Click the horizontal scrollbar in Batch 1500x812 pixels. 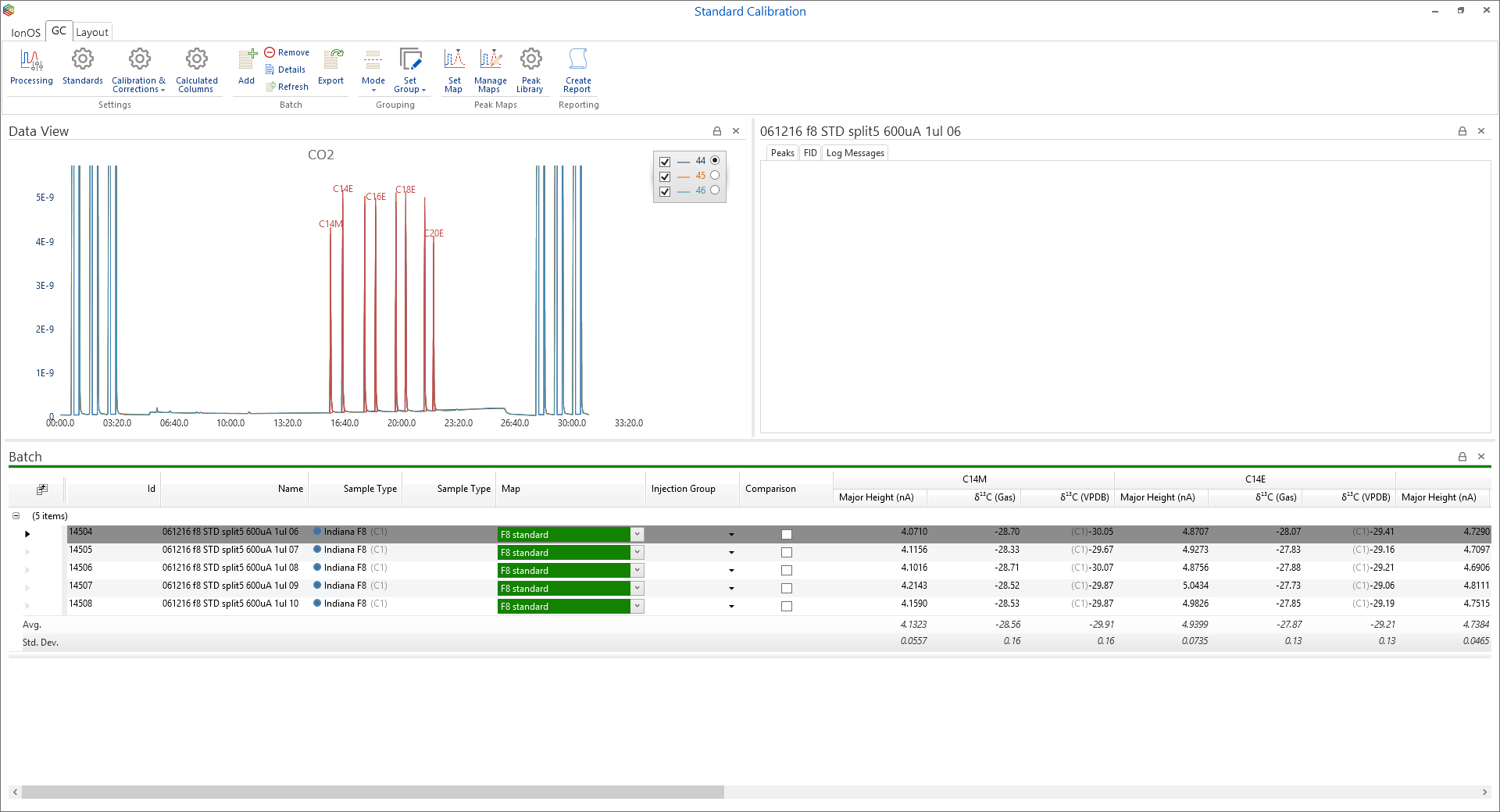click(x=373, y=792)
